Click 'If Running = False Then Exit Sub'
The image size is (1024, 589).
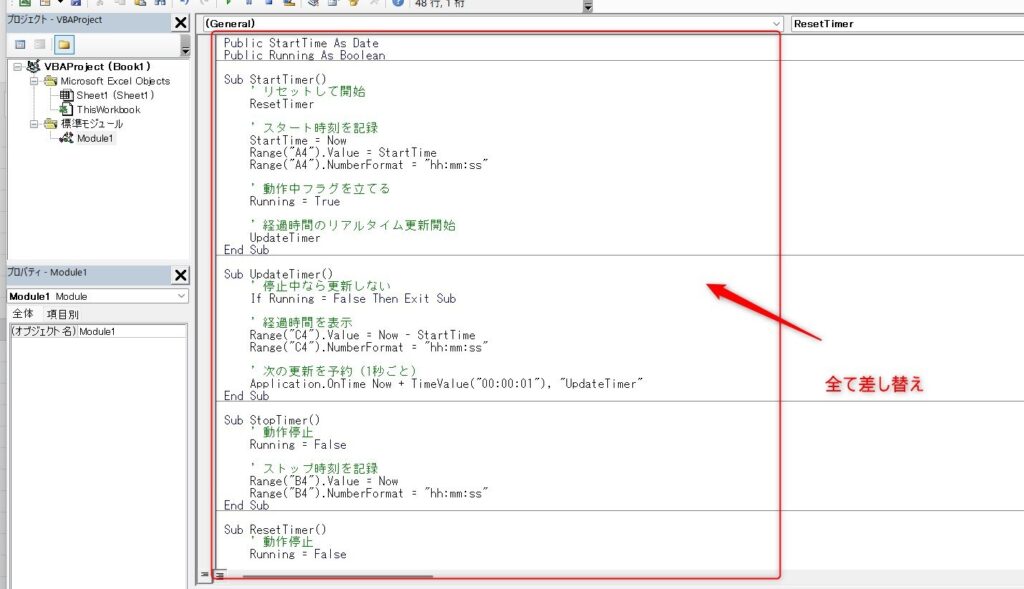353,298
